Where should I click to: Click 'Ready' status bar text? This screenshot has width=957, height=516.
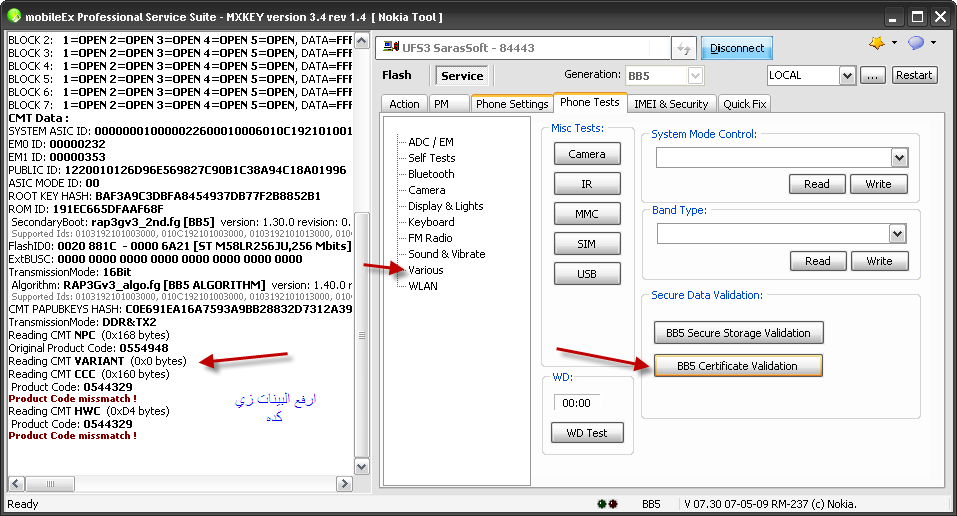pos(23,504)
